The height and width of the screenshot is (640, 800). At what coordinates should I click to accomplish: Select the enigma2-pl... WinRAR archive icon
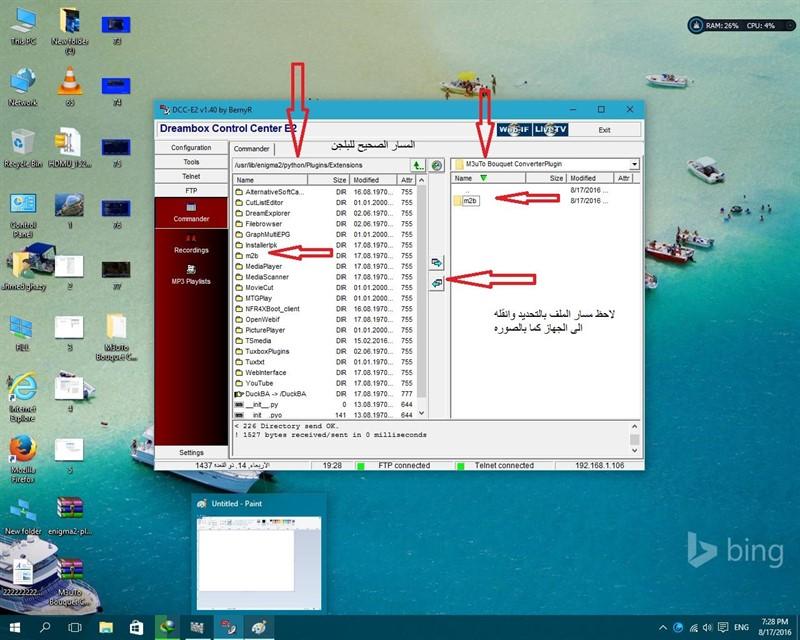click(x=70, y=516)
